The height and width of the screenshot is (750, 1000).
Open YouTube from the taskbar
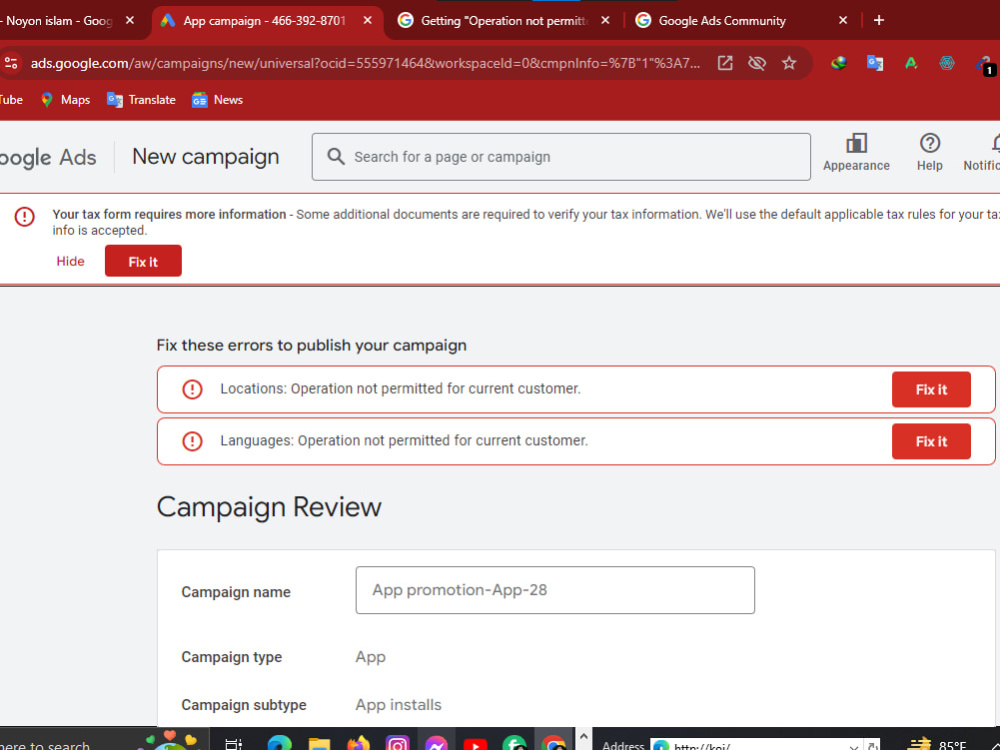[475, 744]
